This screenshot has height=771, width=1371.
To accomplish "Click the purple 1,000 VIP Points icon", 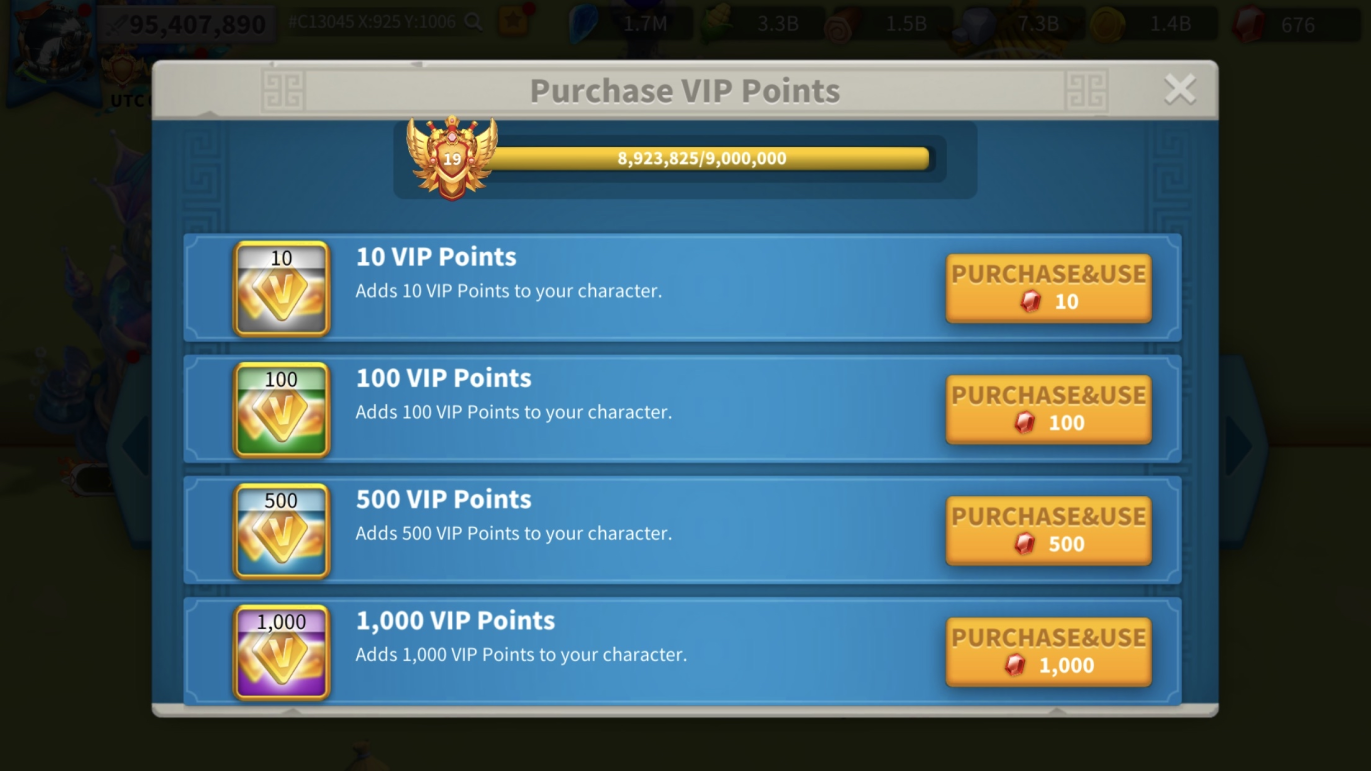I will (x=282, y=651).
